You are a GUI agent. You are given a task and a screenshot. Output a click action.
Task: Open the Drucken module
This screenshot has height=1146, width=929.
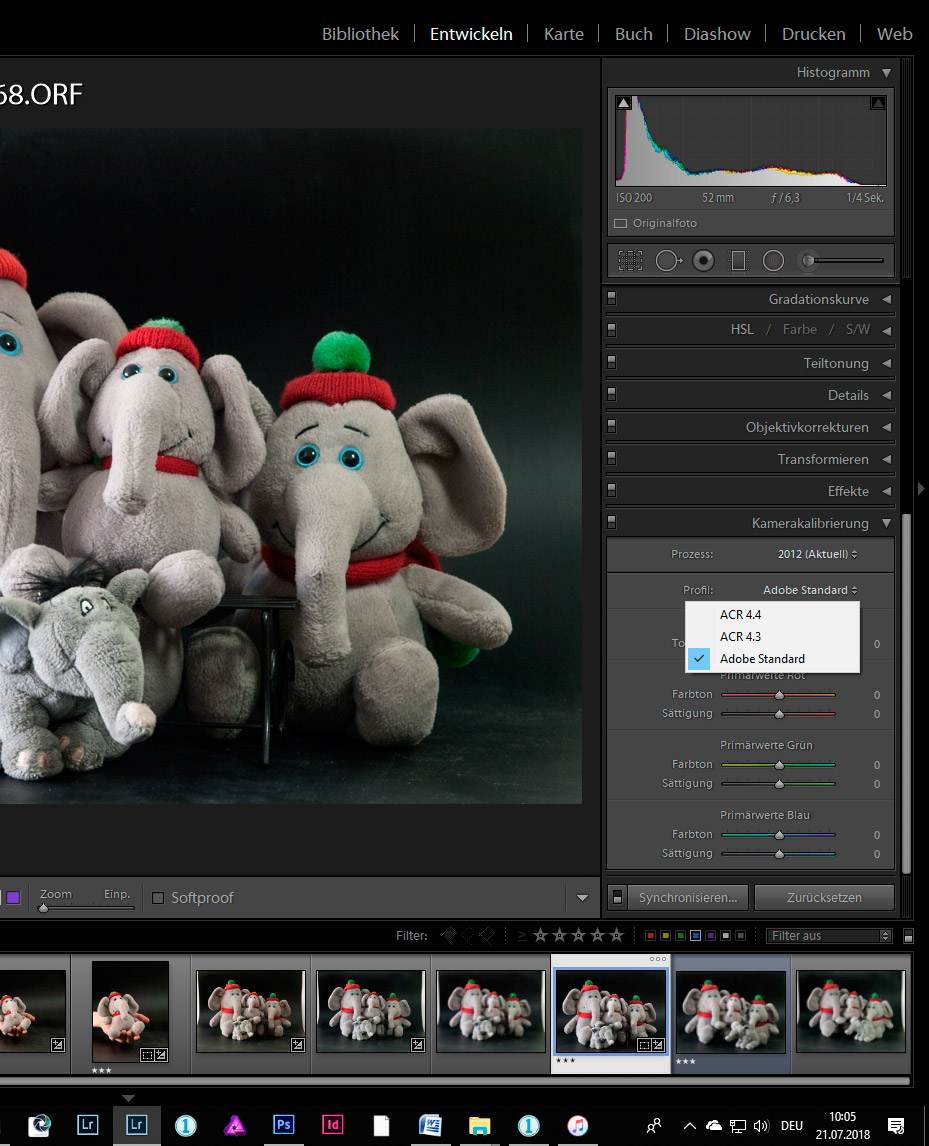(814, 34)
